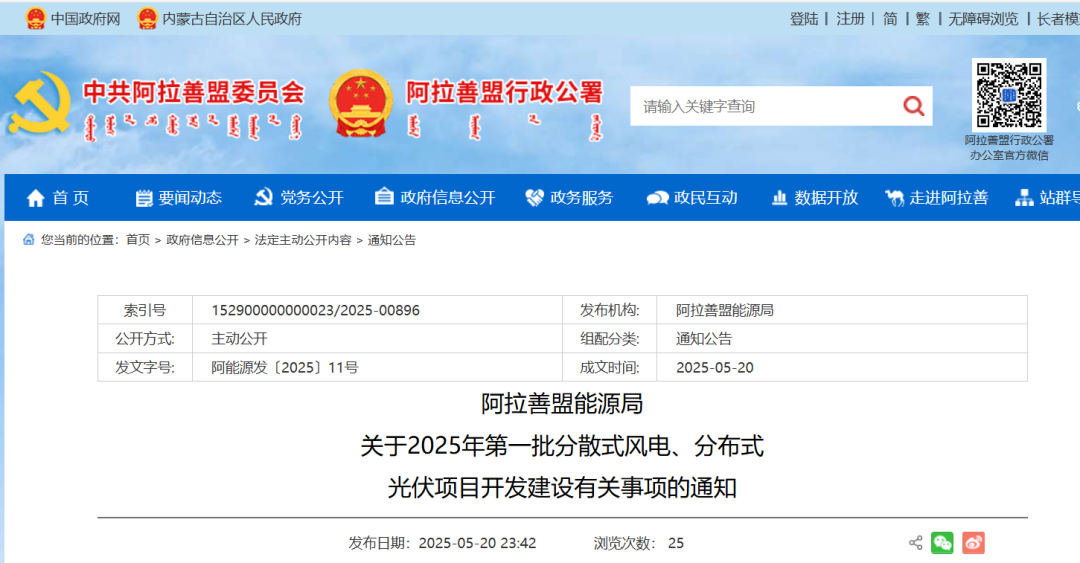Share article via WeChat icon
The width and height of the screenshot is (1080, 563).
point(942,543)
